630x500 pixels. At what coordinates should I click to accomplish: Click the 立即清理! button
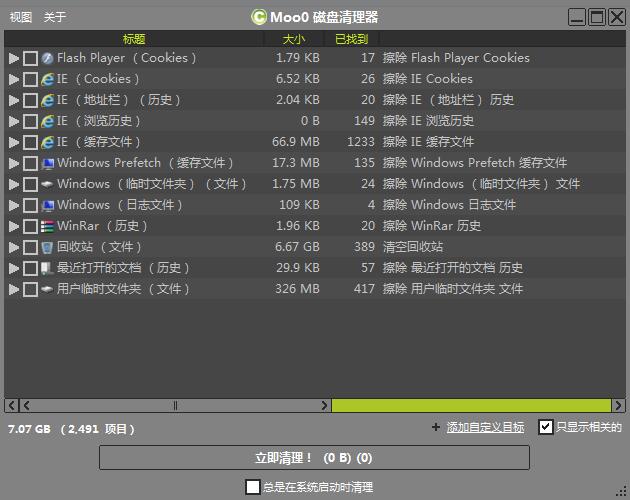click(x=314, y=458)
